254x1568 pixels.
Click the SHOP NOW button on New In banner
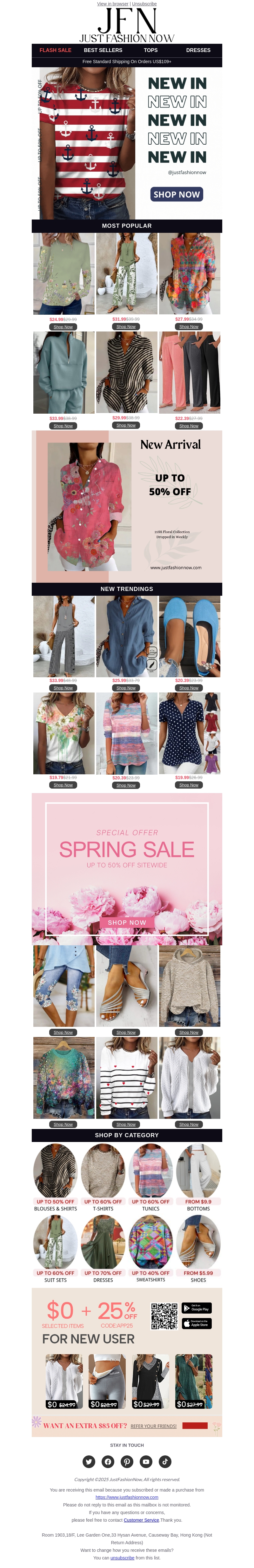click(x=177, y=194)
